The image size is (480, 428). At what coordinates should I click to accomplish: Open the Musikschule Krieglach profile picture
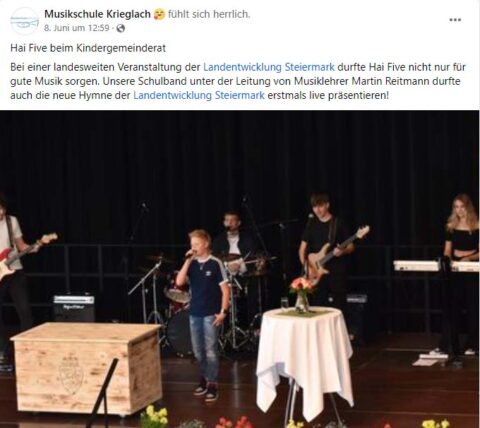click(x=24, y=21)
